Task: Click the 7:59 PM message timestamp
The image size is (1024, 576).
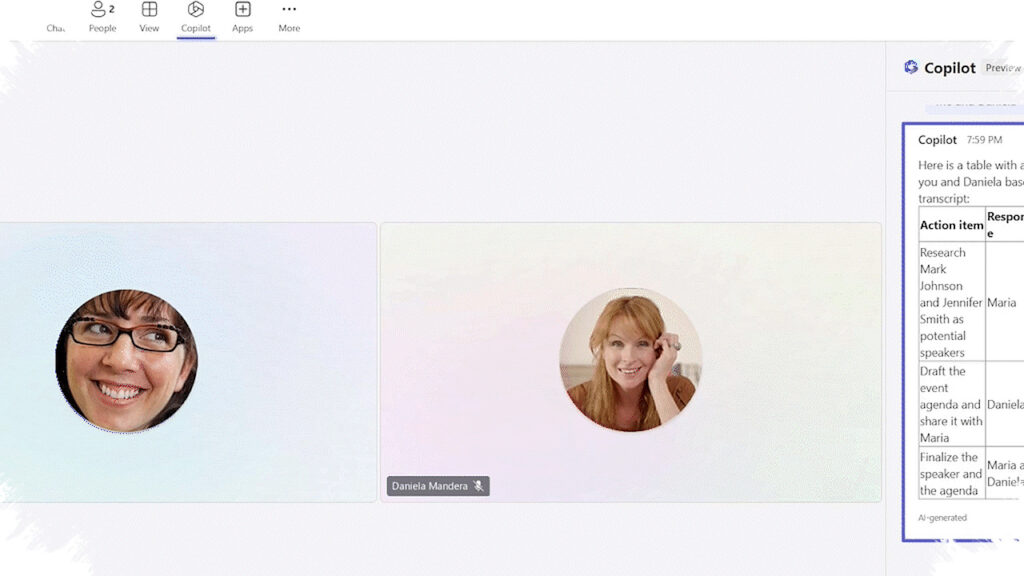Action: [x=984, y=140]
